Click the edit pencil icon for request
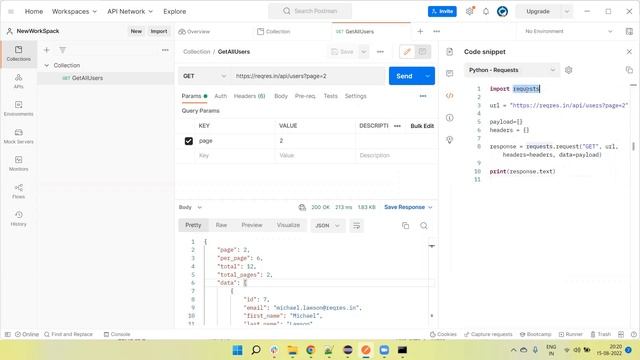The image size is (640, 360). click(407, 52)
